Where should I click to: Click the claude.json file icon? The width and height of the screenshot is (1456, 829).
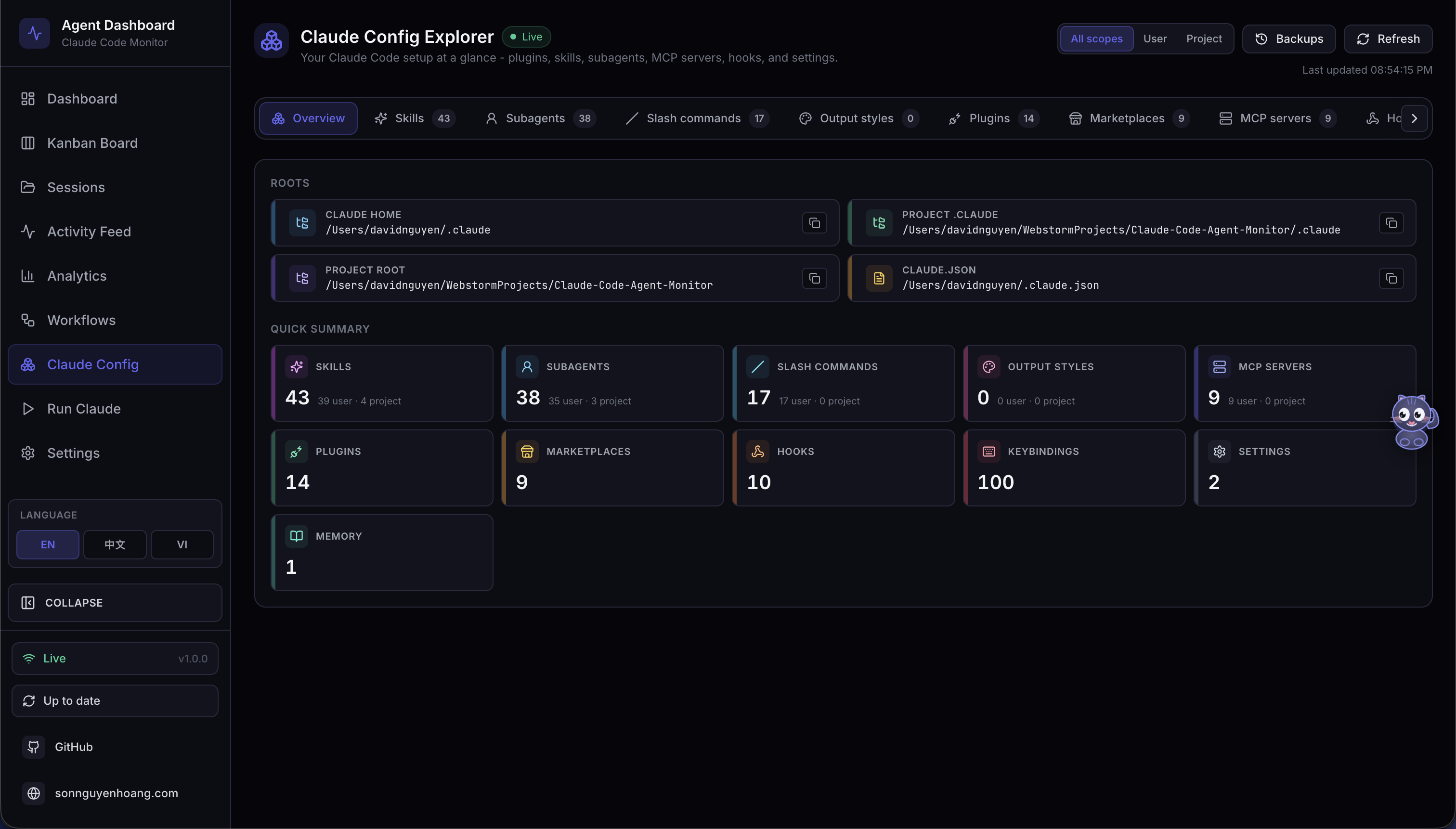(879, 278)
